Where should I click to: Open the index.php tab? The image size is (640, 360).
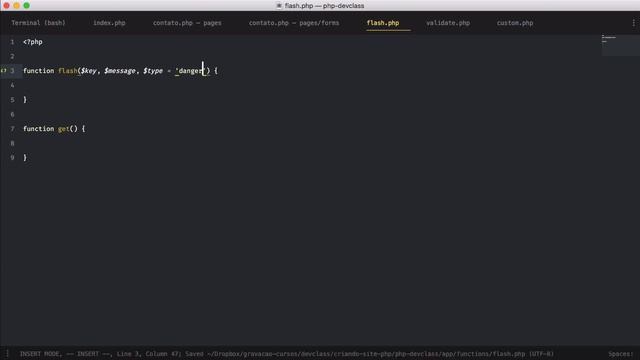click(109, 23)
